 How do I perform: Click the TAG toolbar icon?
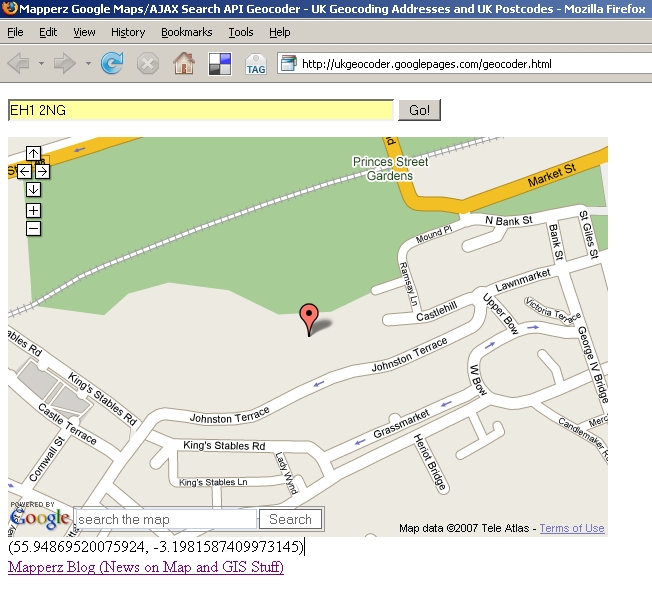[x=256, y=64]
